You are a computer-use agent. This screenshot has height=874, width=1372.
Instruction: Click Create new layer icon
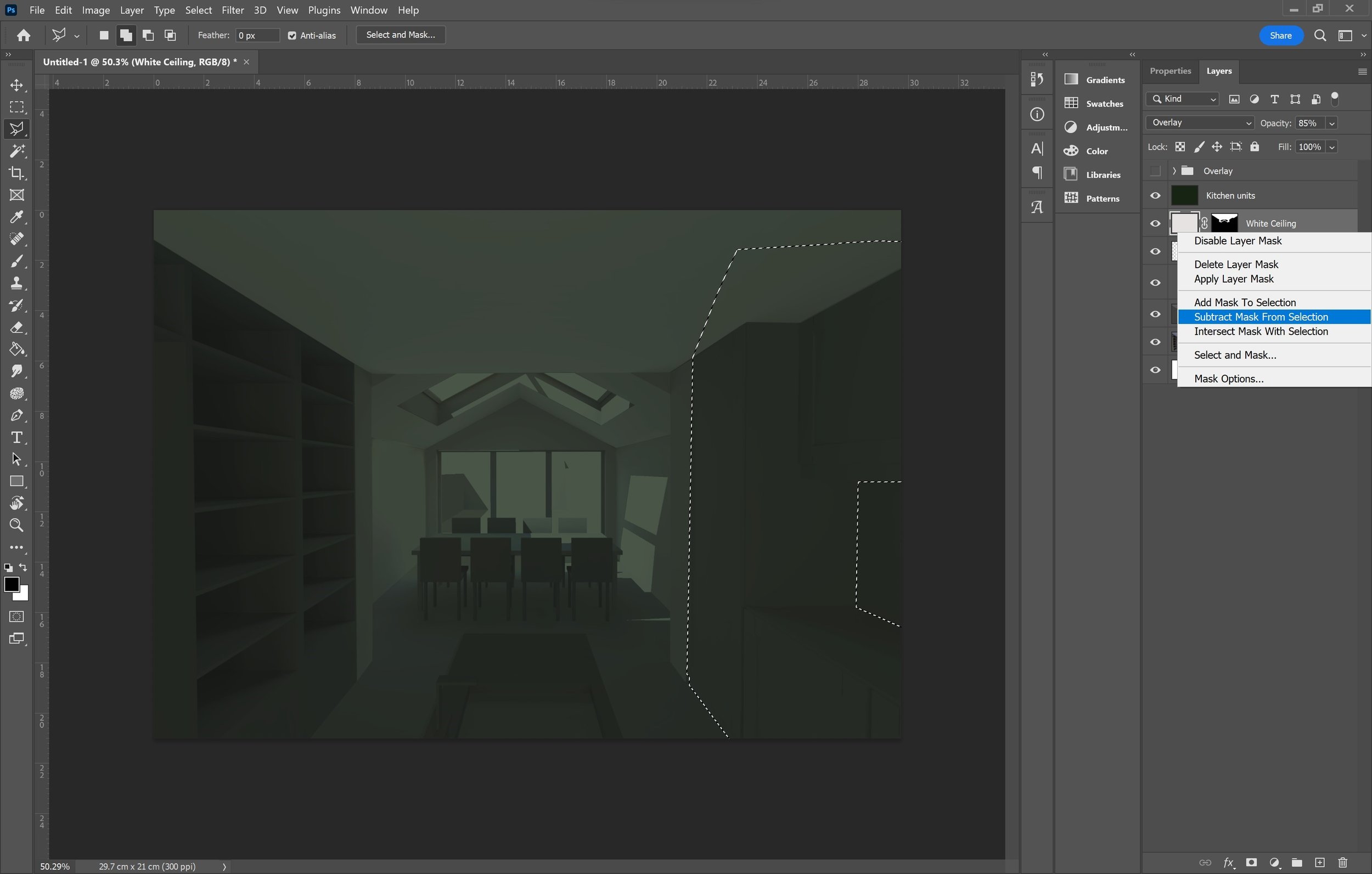(x=1319, y=862)
